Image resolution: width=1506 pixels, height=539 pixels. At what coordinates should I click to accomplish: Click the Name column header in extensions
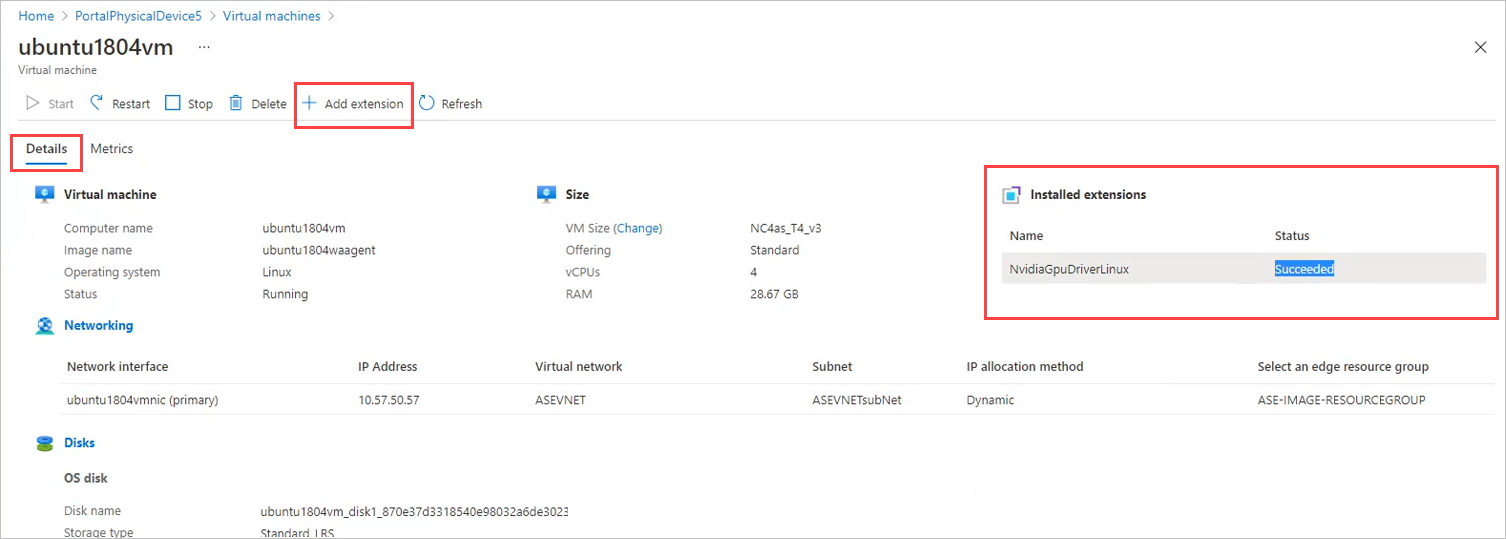[1026, 236]
